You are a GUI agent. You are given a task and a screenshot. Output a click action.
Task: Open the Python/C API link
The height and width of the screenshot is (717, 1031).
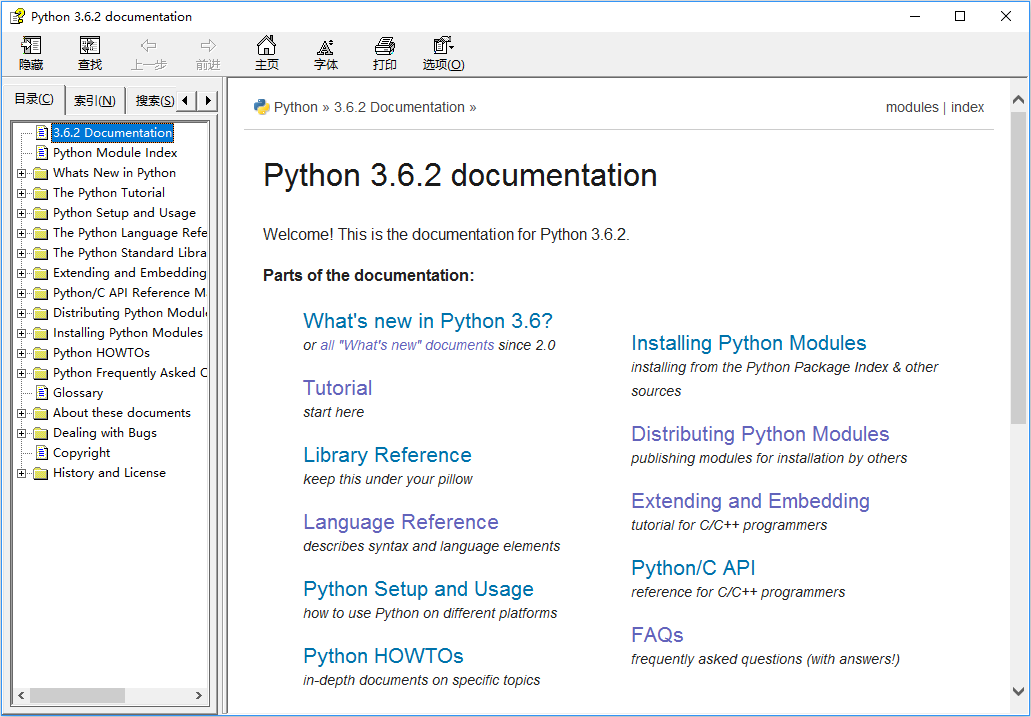(693, 568)
